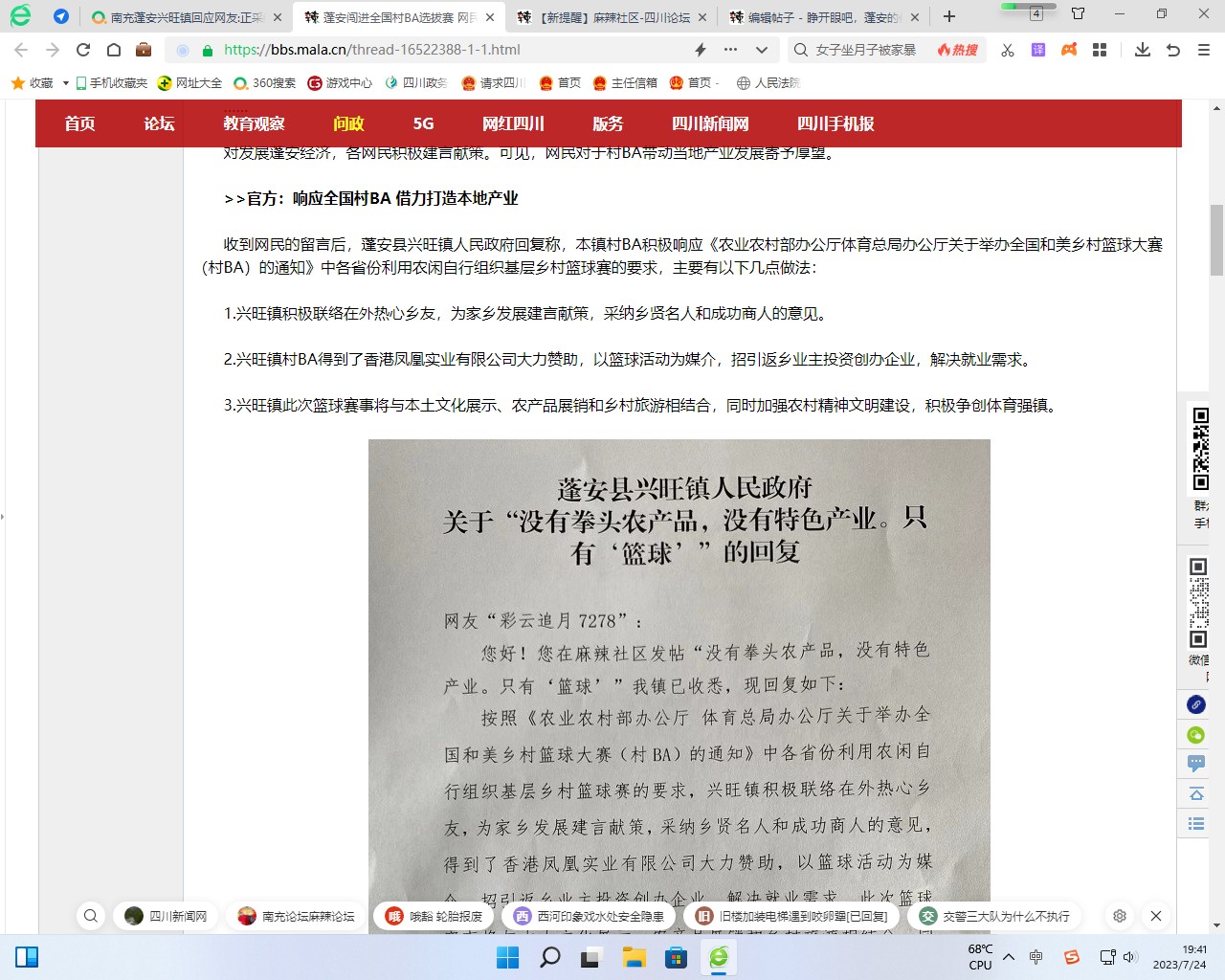
Task: Click the purple translate icon in toolbar
Action: tap(1038, 50)
